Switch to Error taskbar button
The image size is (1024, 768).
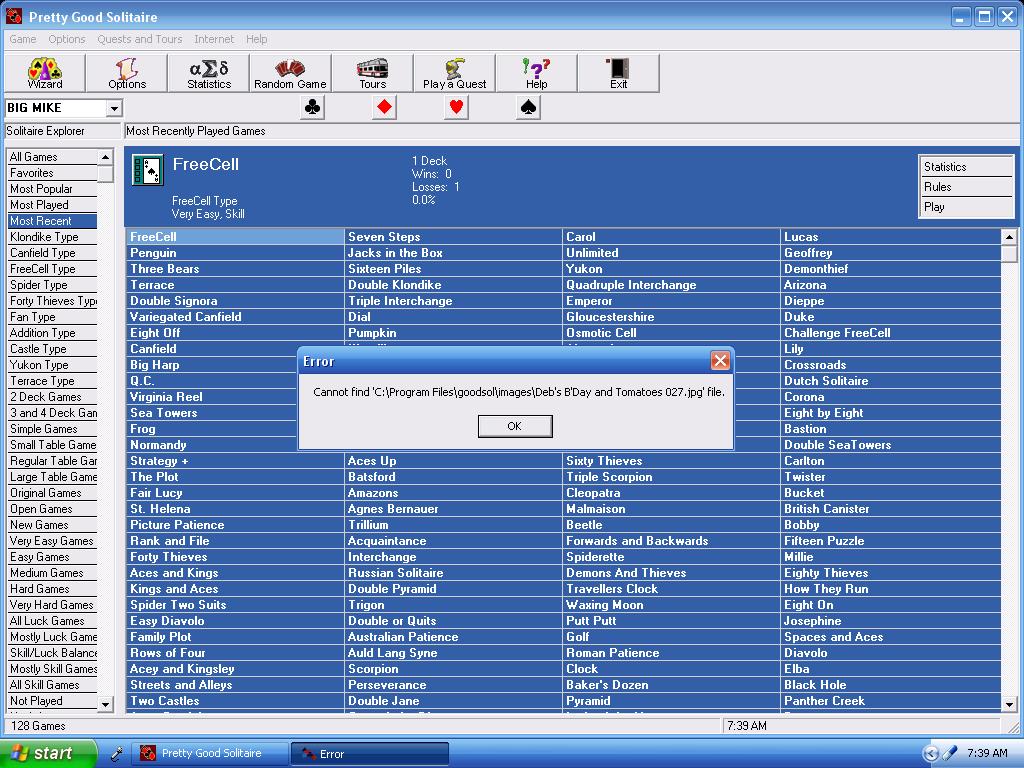click(x=370, y=754)
